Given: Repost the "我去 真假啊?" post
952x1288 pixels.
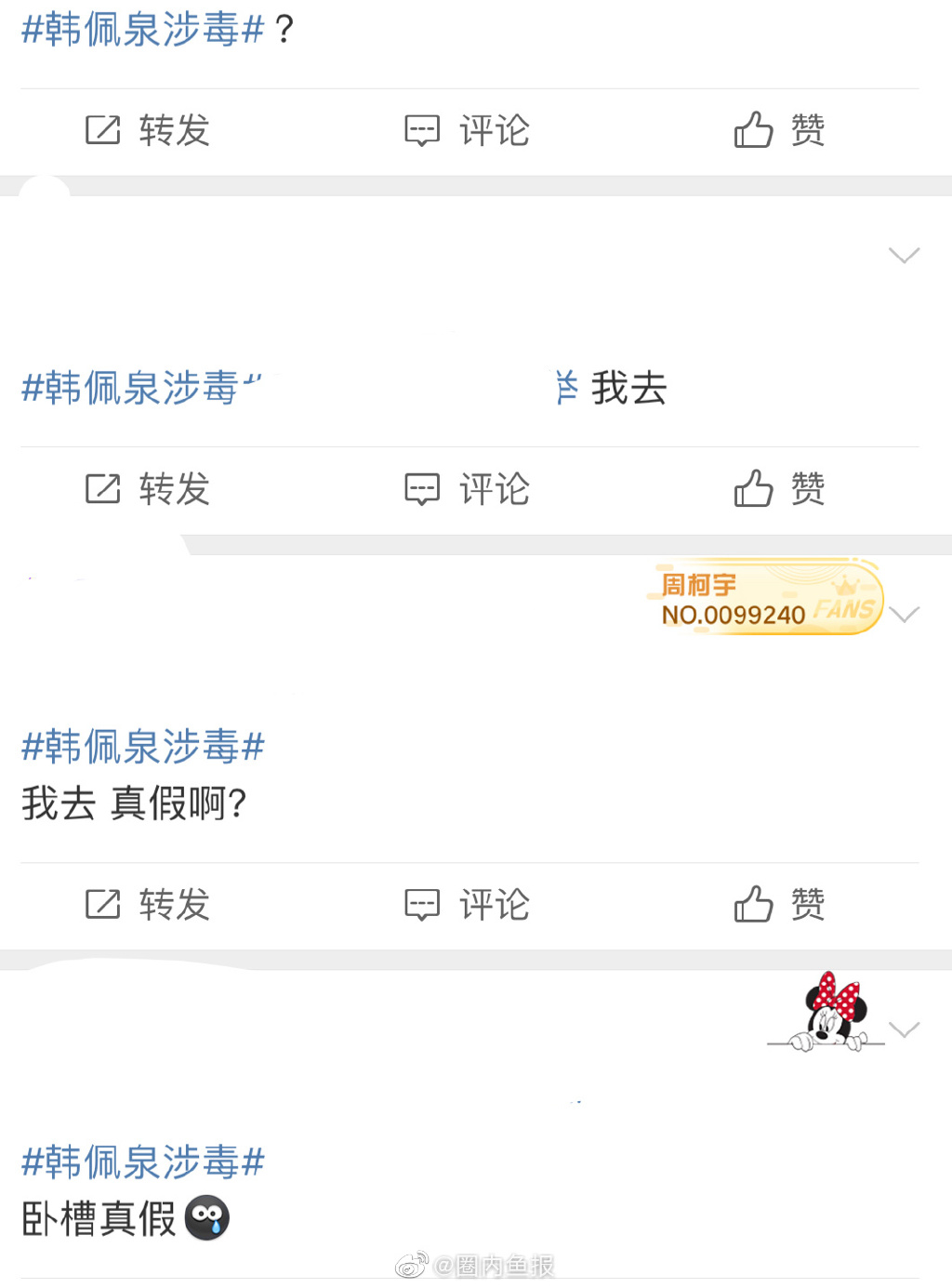Looking at the screenshot, I should (x=147, y=904).
